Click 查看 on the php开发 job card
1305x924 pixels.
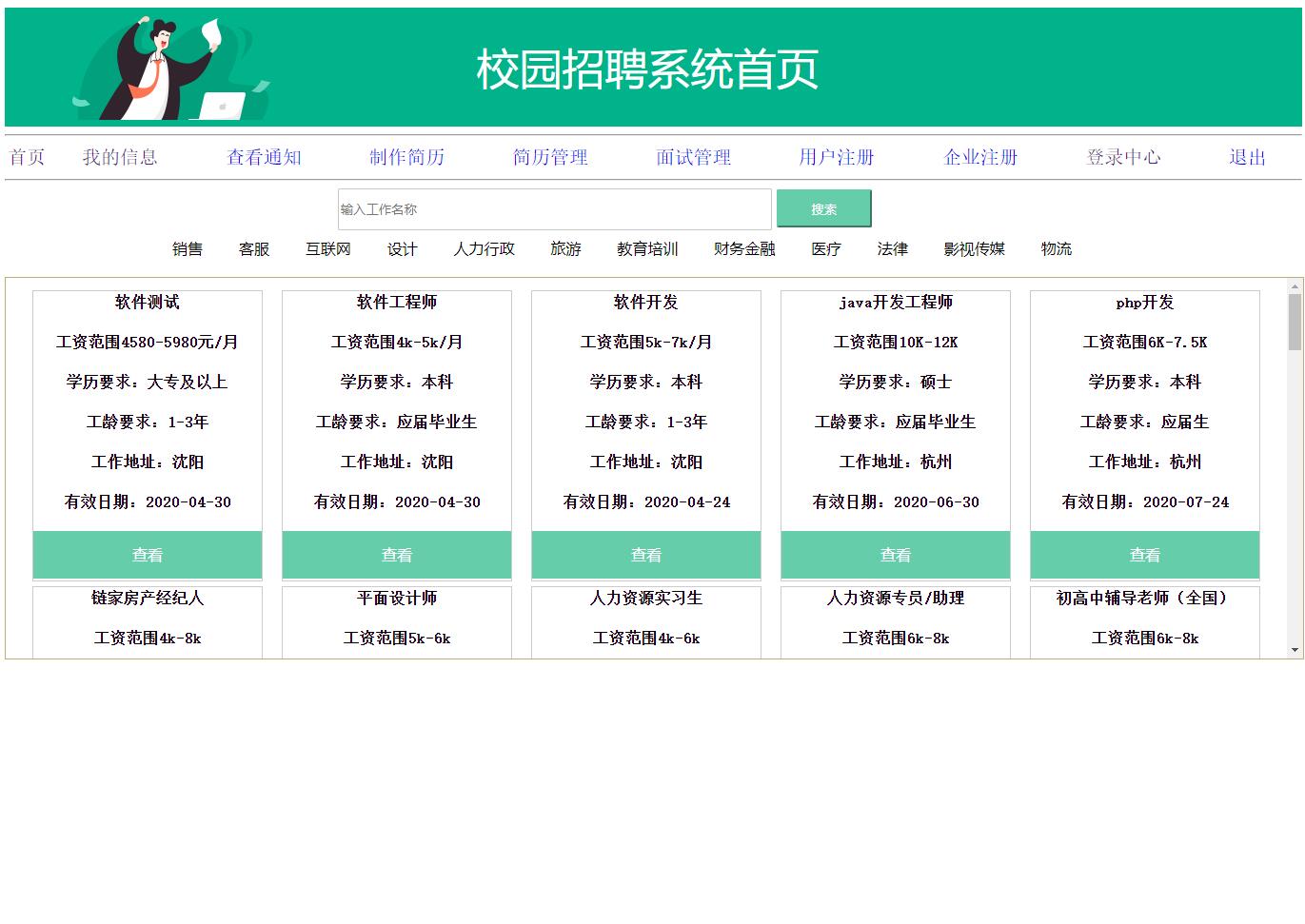tap(1145, 554)
